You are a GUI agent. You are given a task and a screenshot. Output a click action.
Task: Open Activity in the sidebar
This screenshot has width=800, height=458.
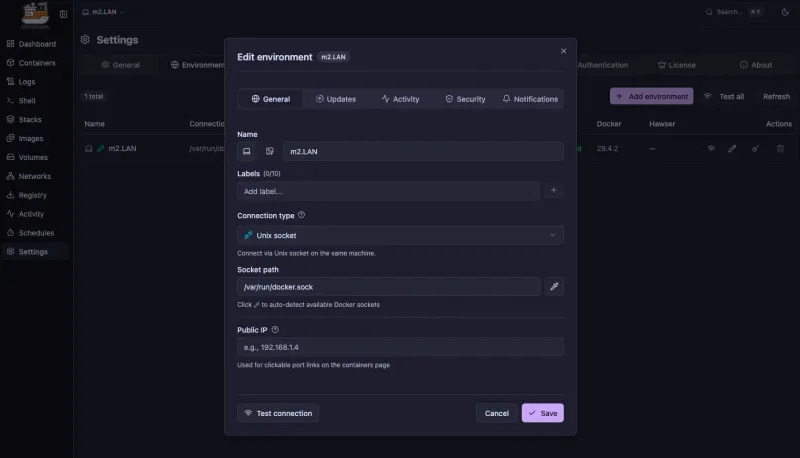point(26,214)
